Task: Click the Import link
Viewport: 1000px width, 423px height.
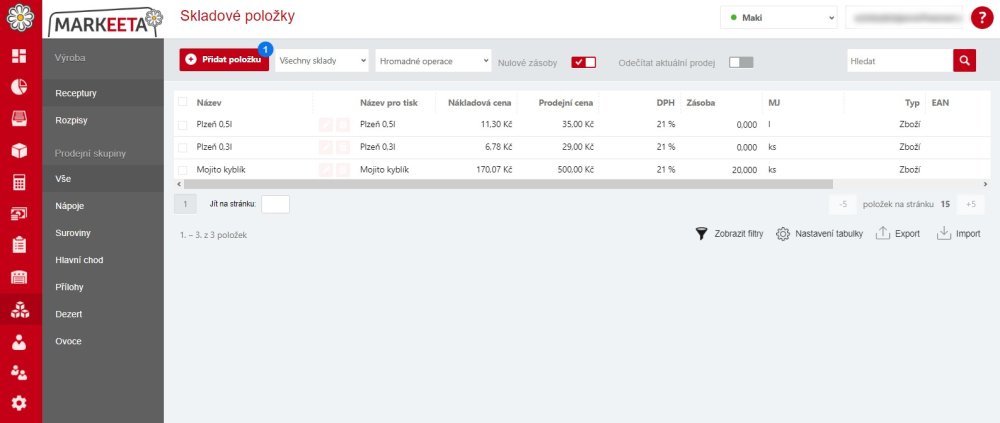Action: pos(959,234)
